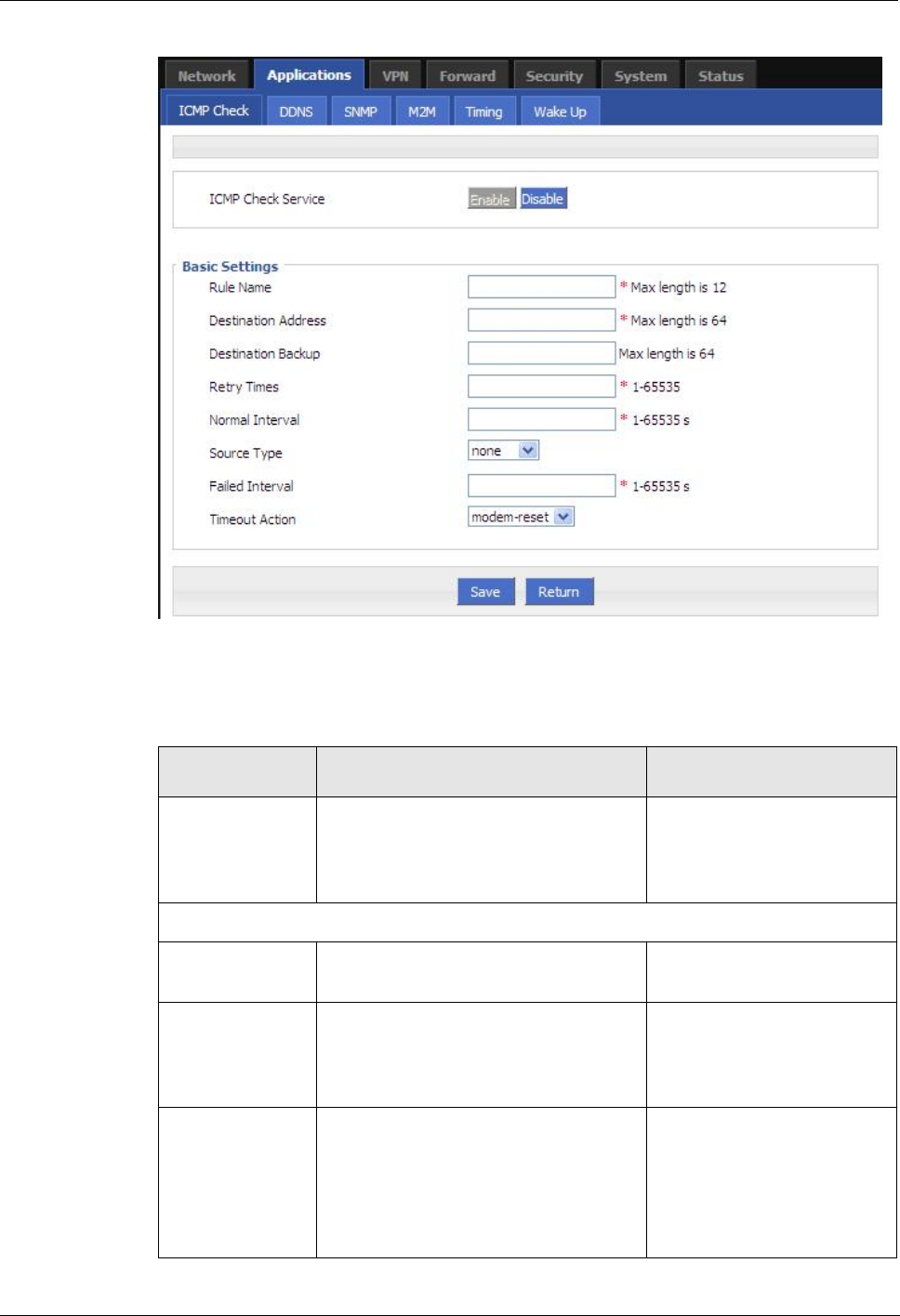Click the 'Max length is 12' hint

679,287
